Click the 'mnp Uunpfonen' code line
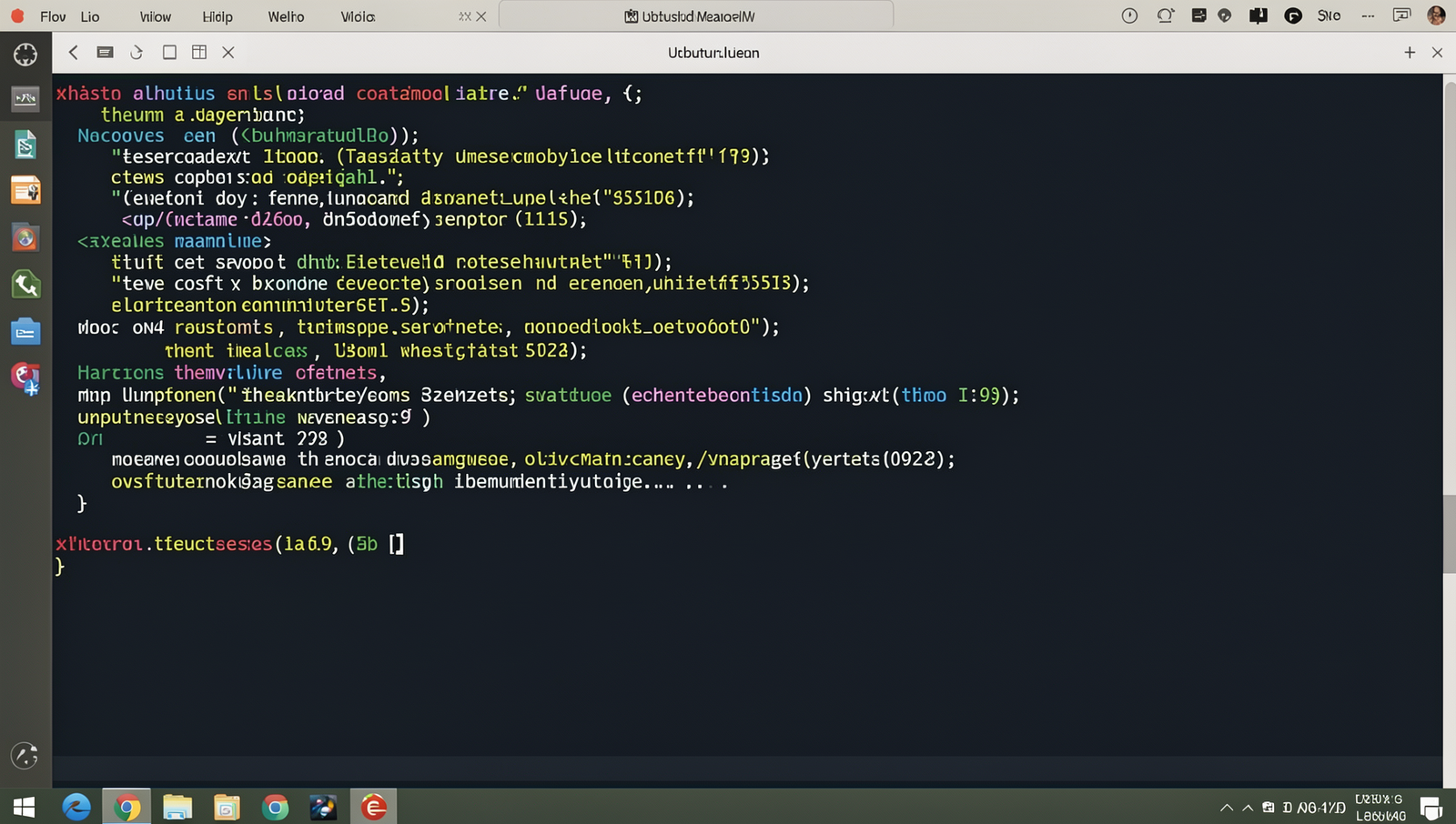 click(x=549, y=396)
